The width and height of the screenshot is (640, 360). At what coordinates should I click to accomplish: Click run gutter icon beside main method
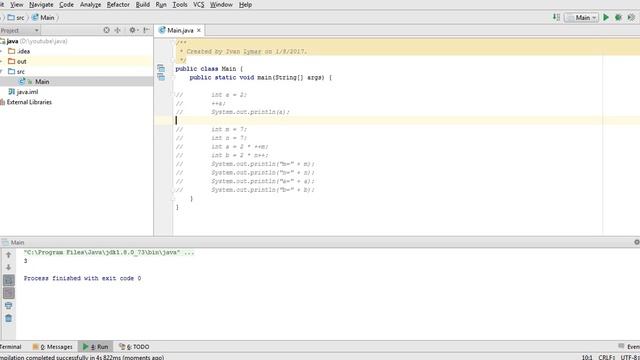tap(161, 77)
